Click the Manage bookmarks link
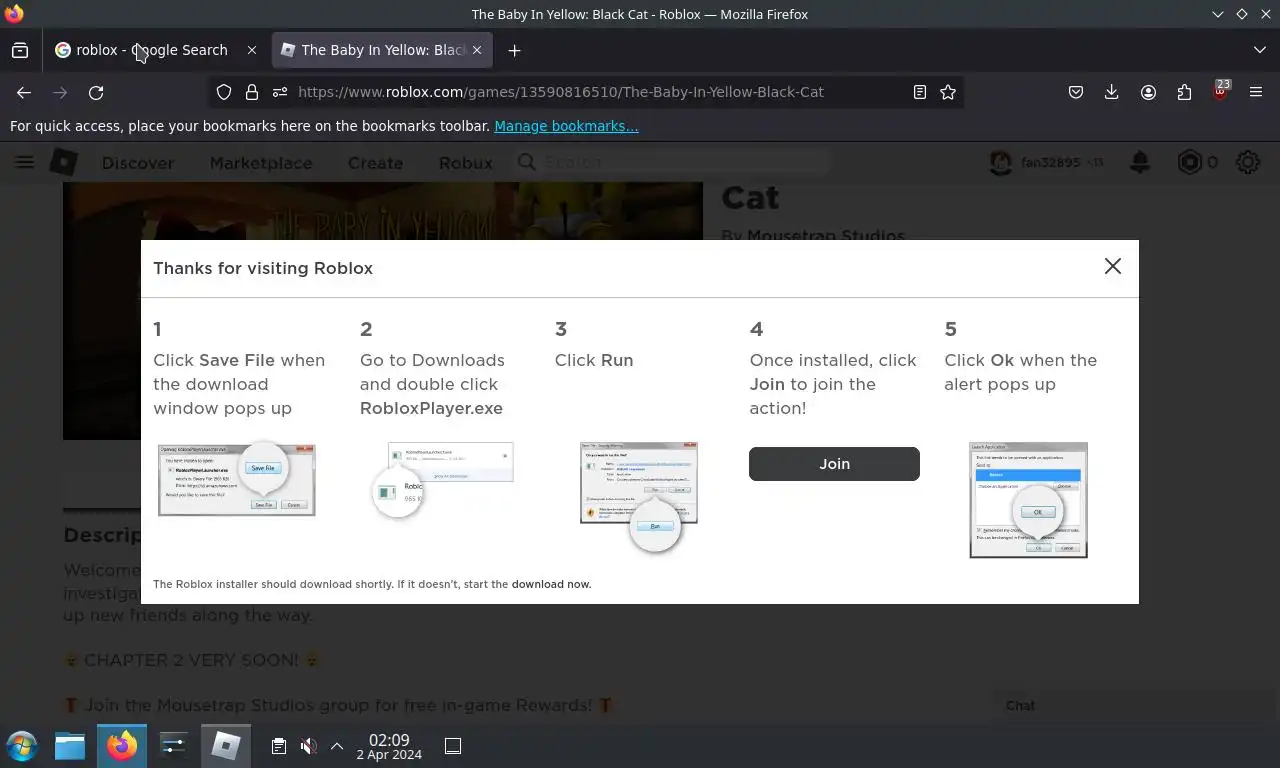This screenshot has height=768, width=1280. click(x=566, y=126)
